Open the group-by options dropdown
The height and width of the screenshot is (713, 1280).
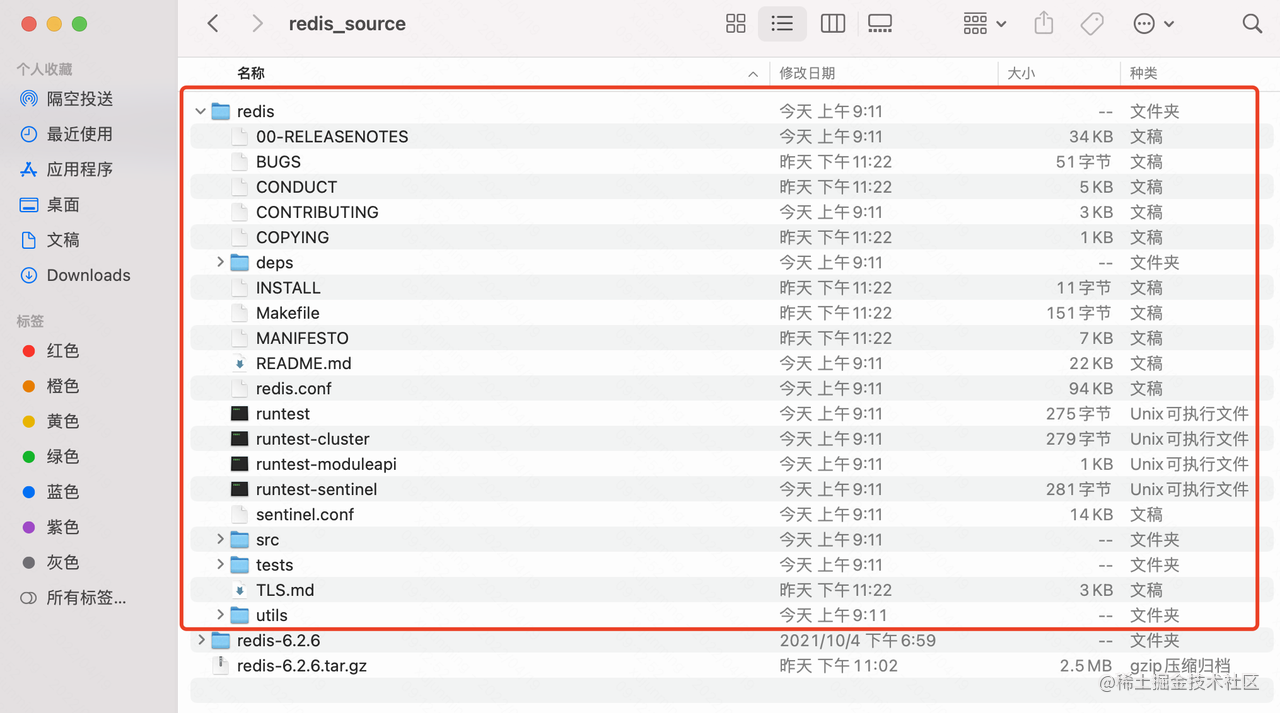click(x=985, y=24)
